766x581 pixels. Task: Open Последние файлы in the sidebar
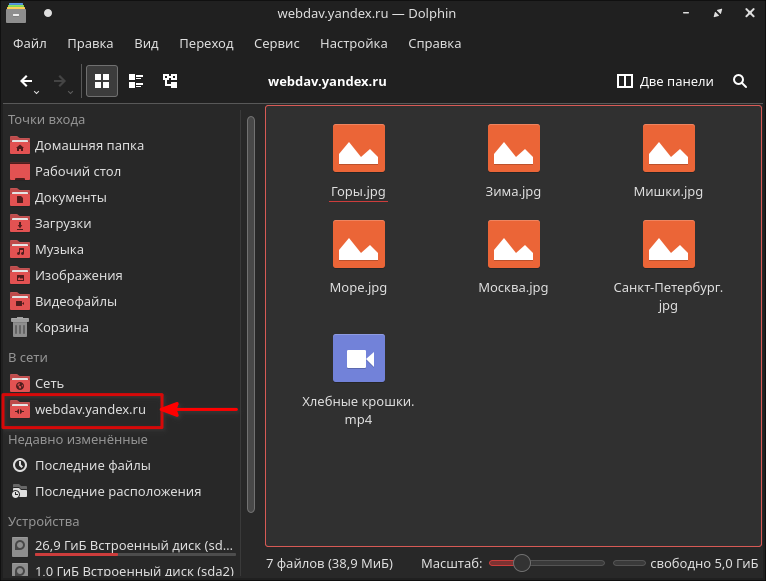pyautogui.click(x=92, y=465)
